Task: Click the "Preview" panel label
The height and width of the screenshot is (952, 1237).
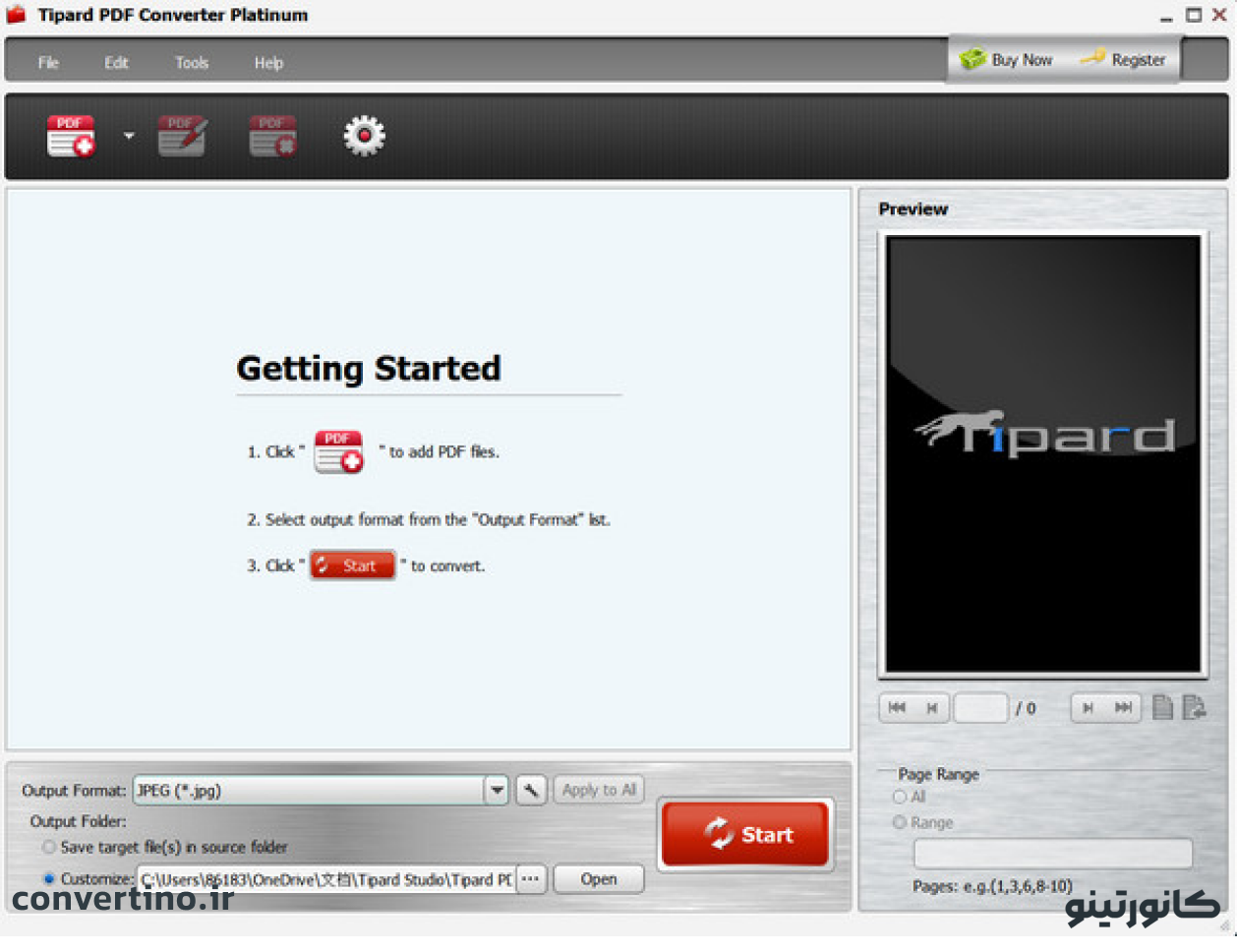Action: point(913,208)
